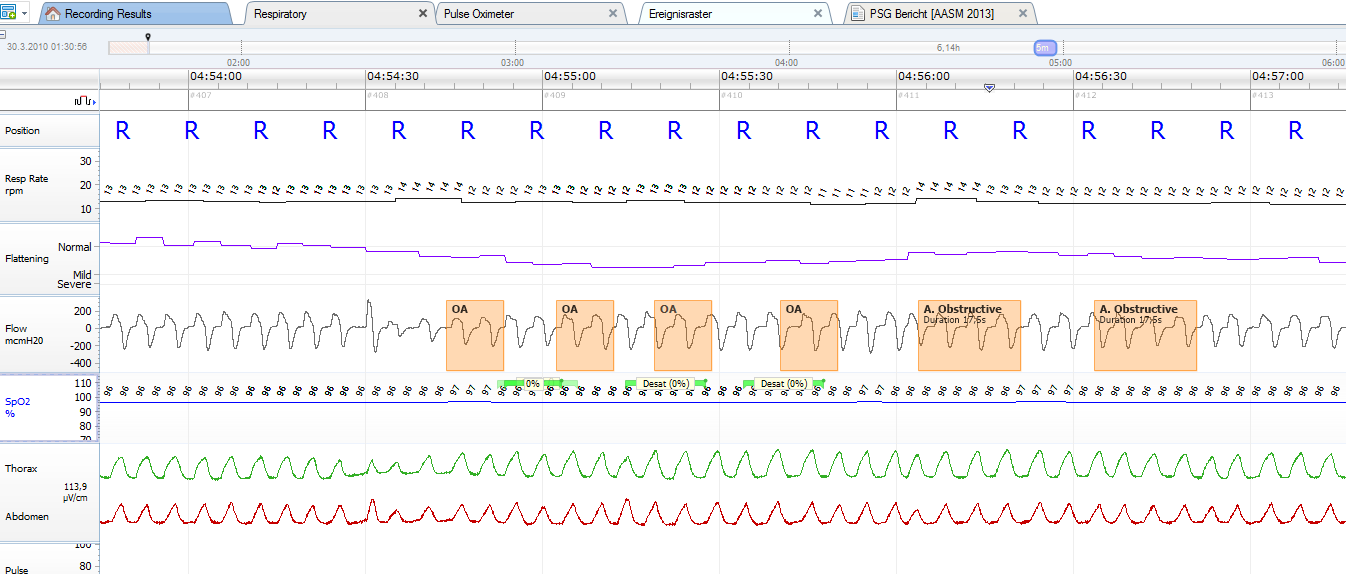Click the Desat (0%) label near 04:55:40

point(784,383)
